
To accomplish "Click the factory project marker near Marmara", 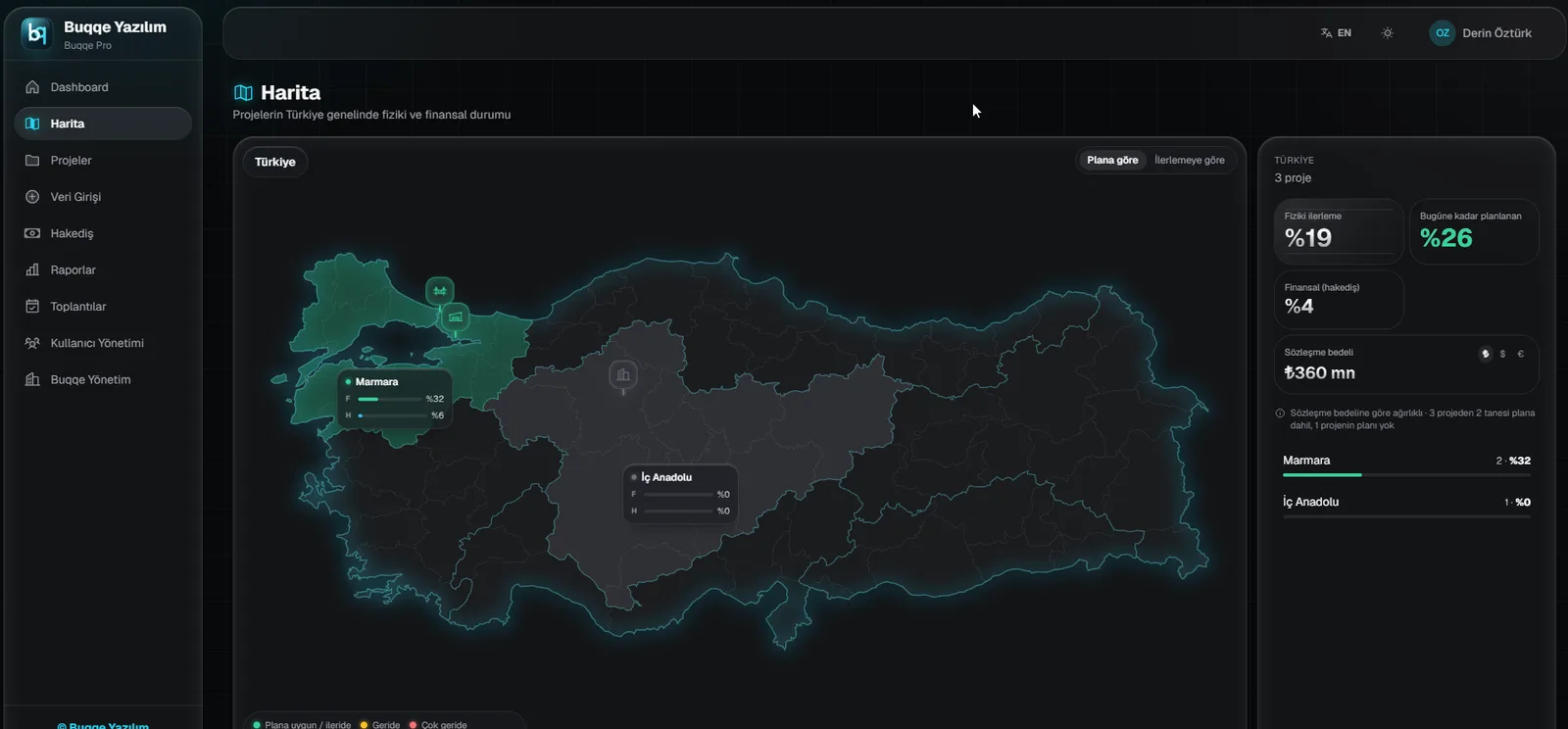I will [455, 316].
